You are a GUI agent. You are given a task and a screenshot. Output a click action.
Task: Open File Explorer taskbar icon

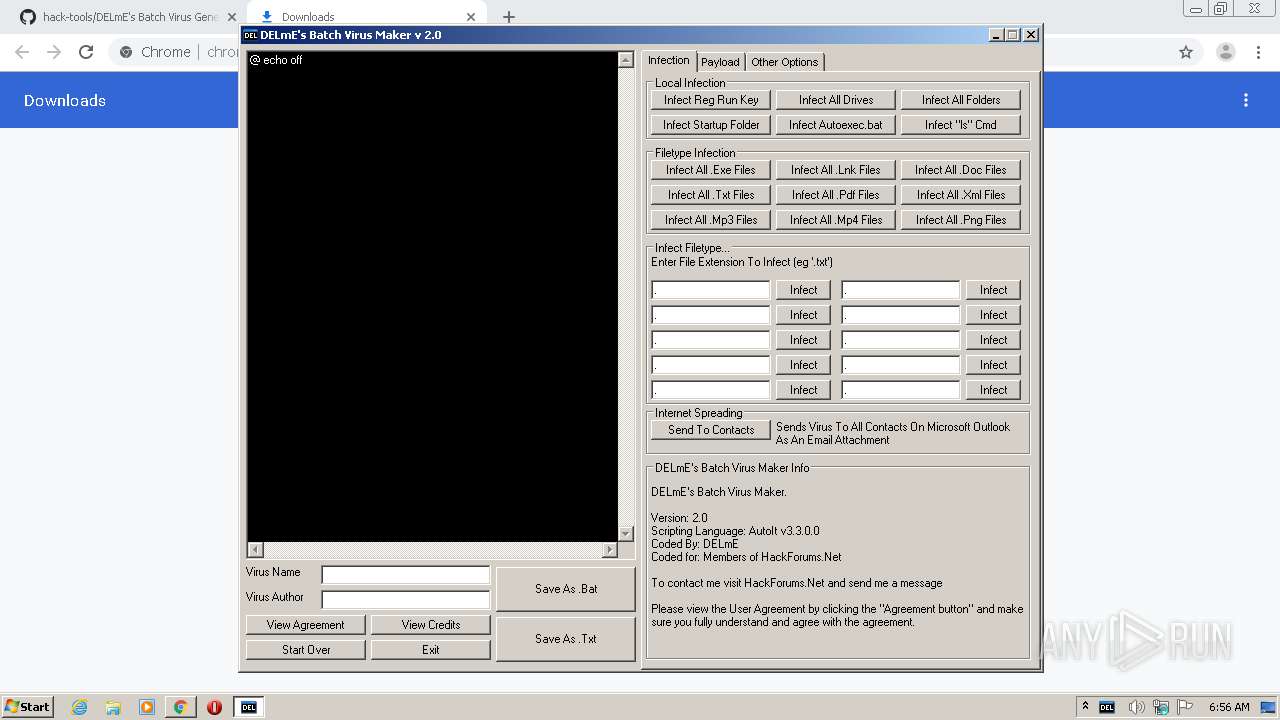coord(113,707)
